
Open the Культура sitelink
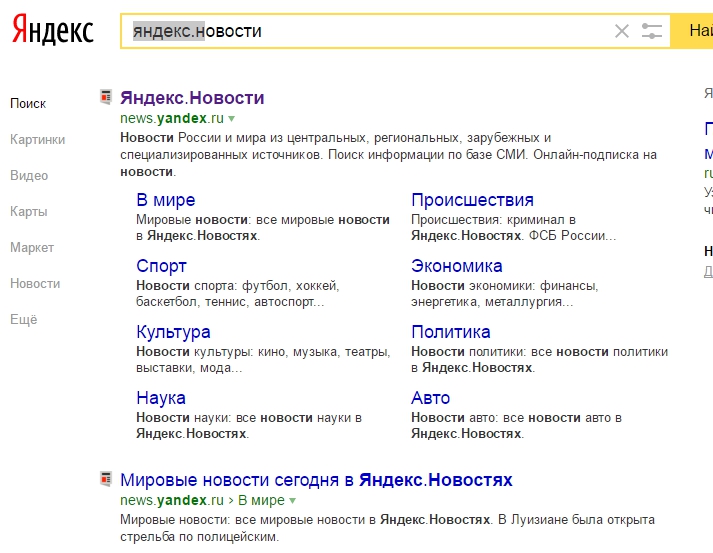pos(173,332)
